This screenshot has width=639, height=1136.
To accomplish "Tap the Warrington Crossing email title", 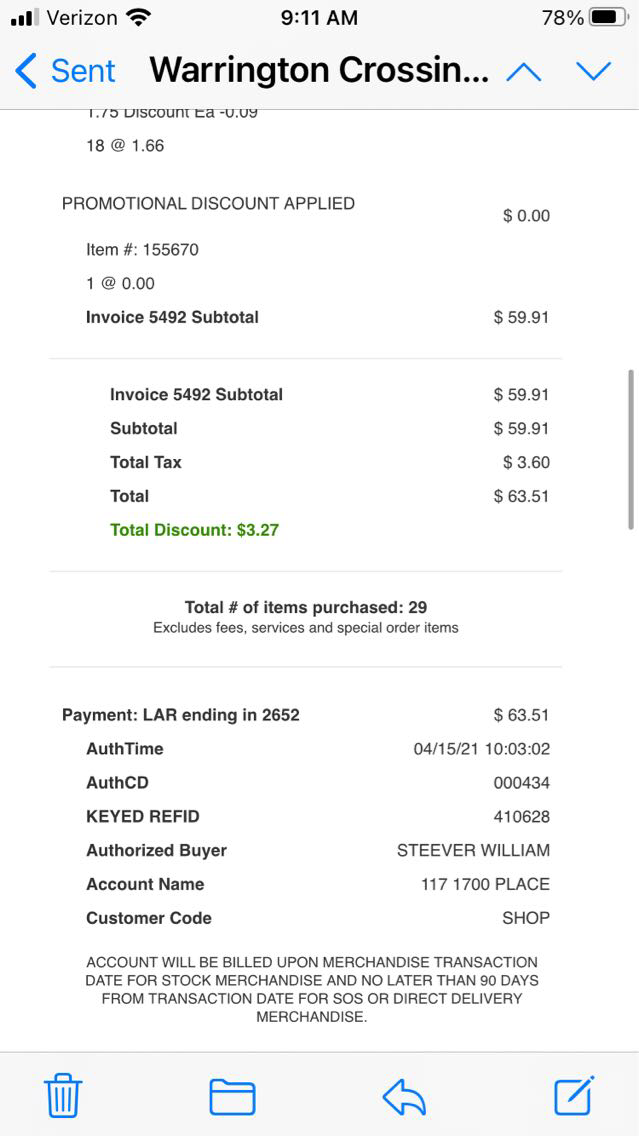I will coord(319,71).
